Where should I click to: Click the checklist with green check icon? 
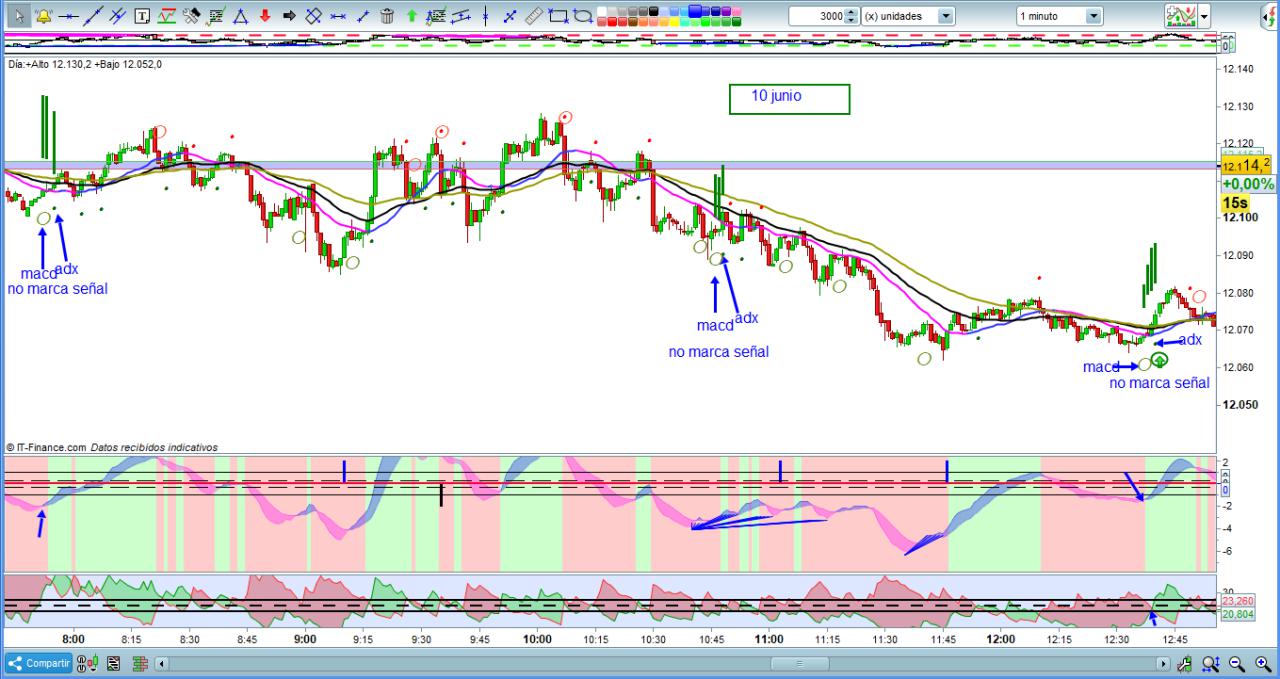coord(216,16)
